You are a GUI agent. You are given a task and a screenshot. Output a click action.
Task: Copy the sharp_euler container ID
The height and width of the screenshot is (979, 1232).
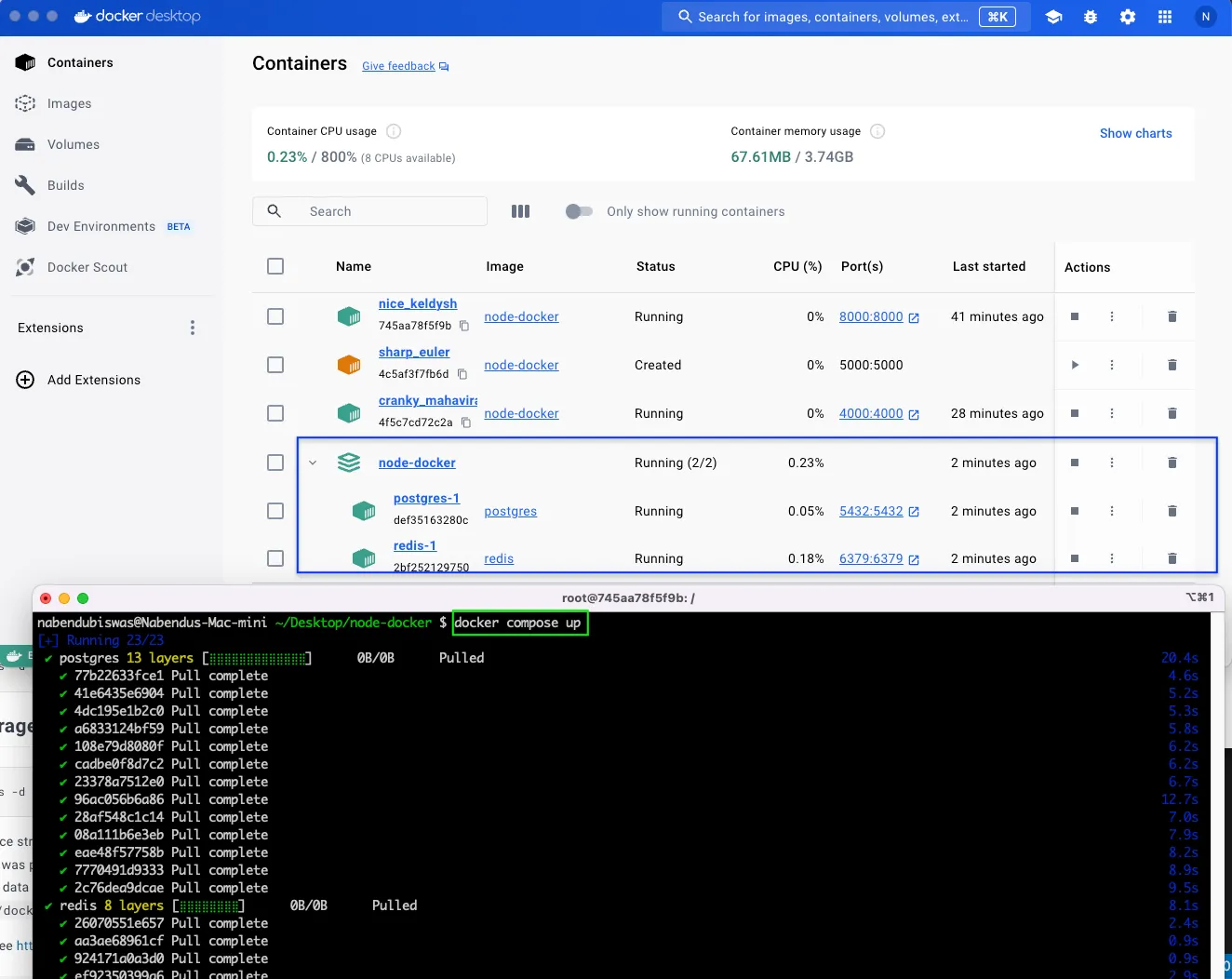(x=462, y=374)
